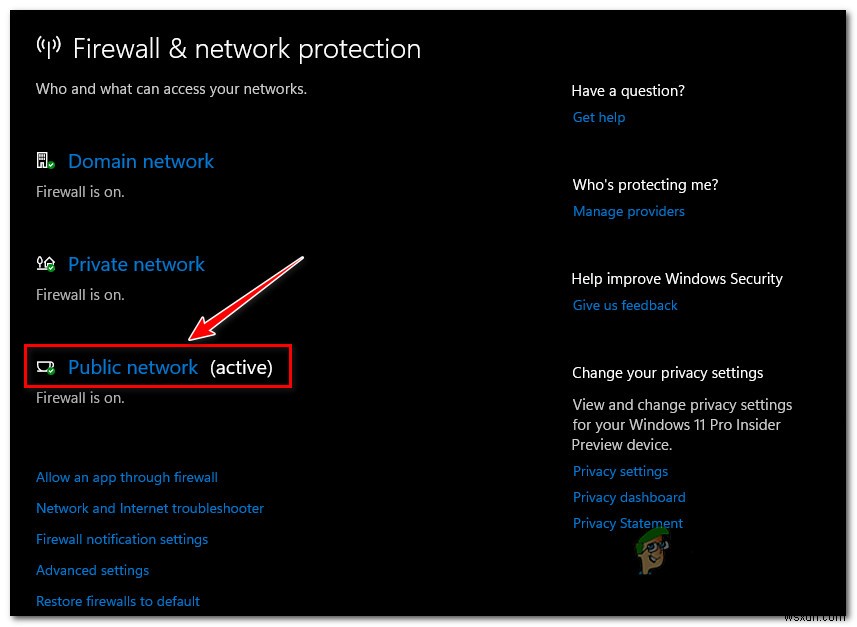
Task: Click the green check badge on the Public network icon
Action: coord(50,372)
